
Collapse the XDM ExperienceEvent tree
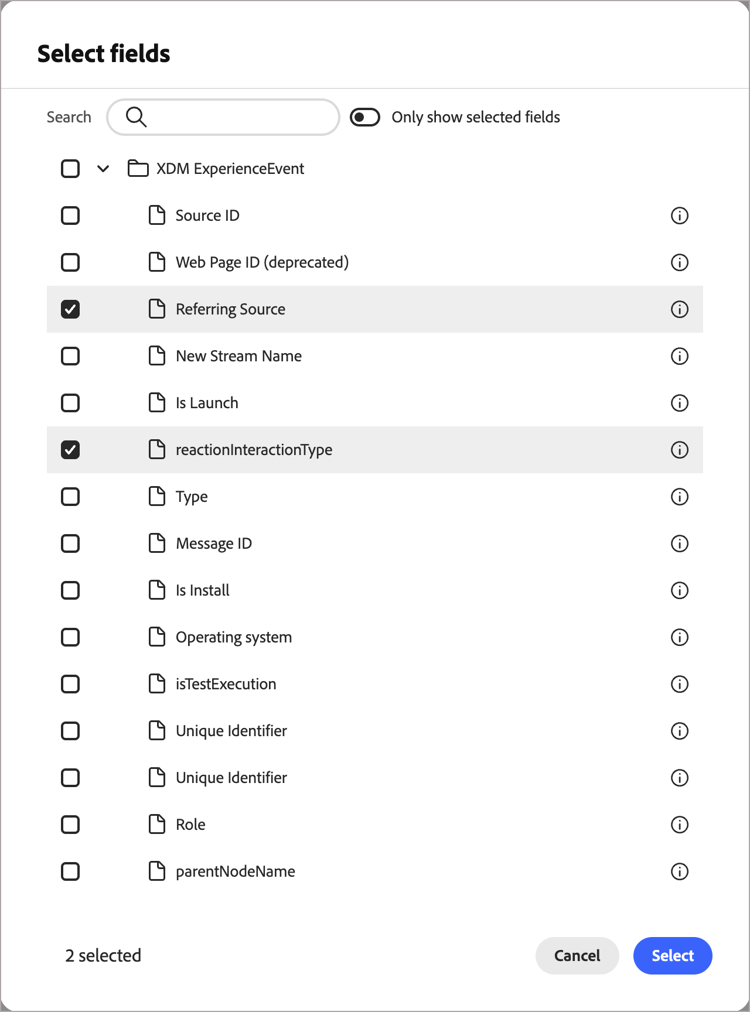pos(102,168)
